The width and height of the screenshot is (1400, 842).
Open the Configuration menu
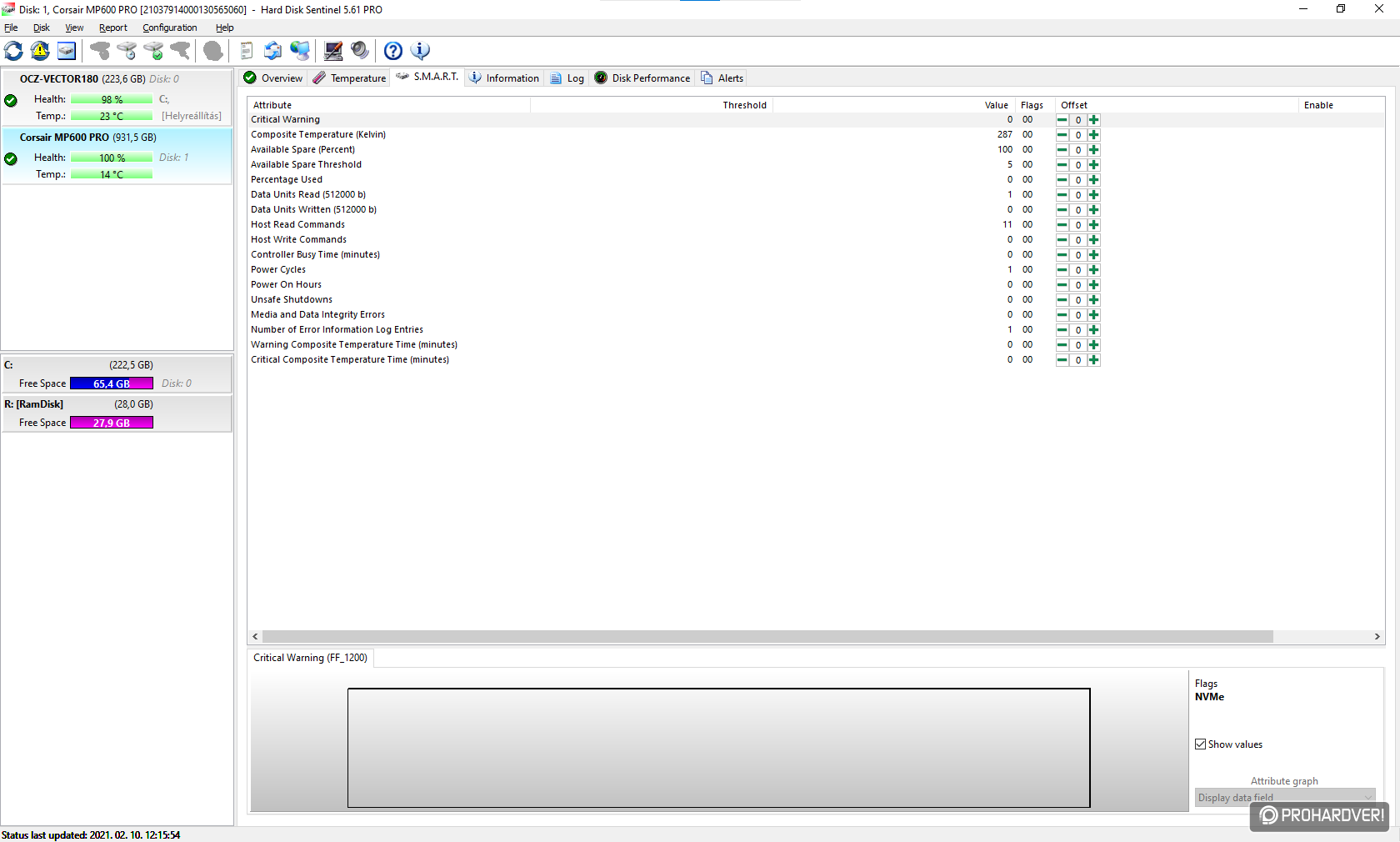tap(170, 28)
